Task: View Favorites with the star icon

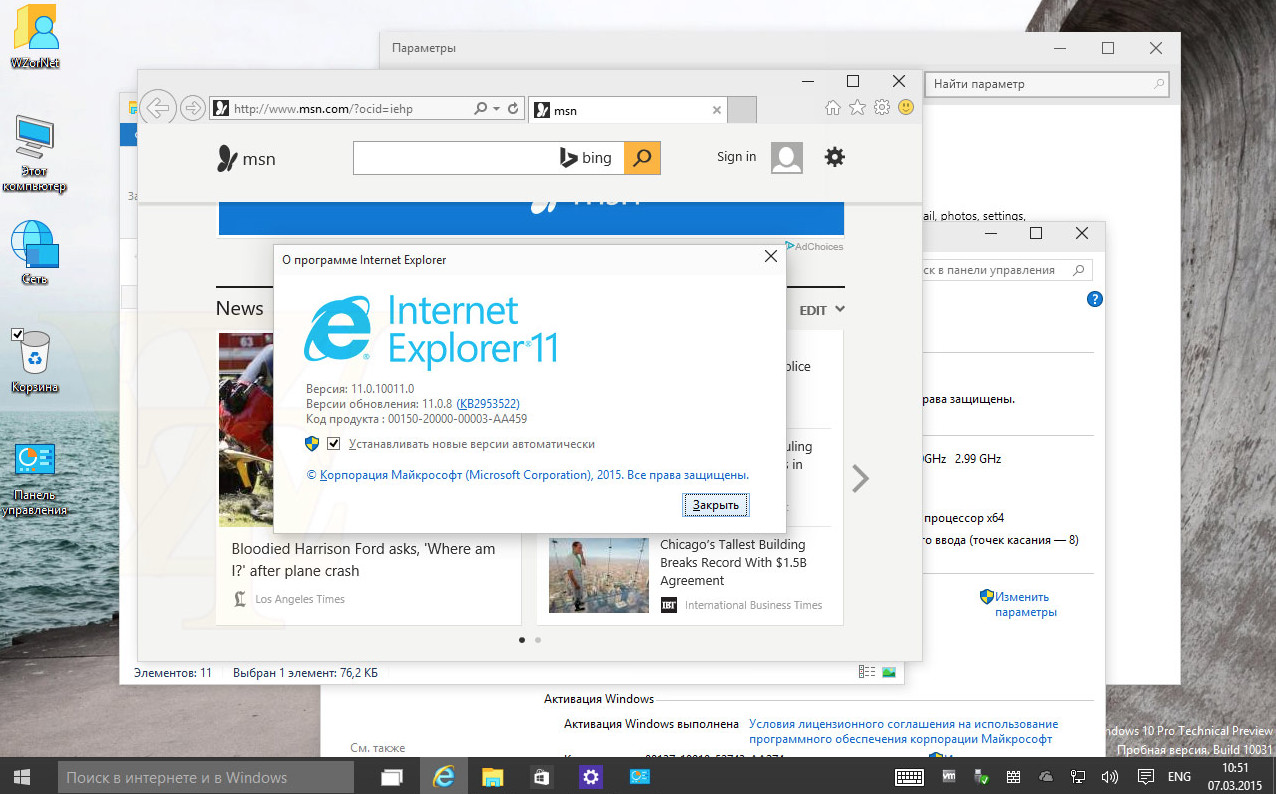Action: [x=857, y=107]
